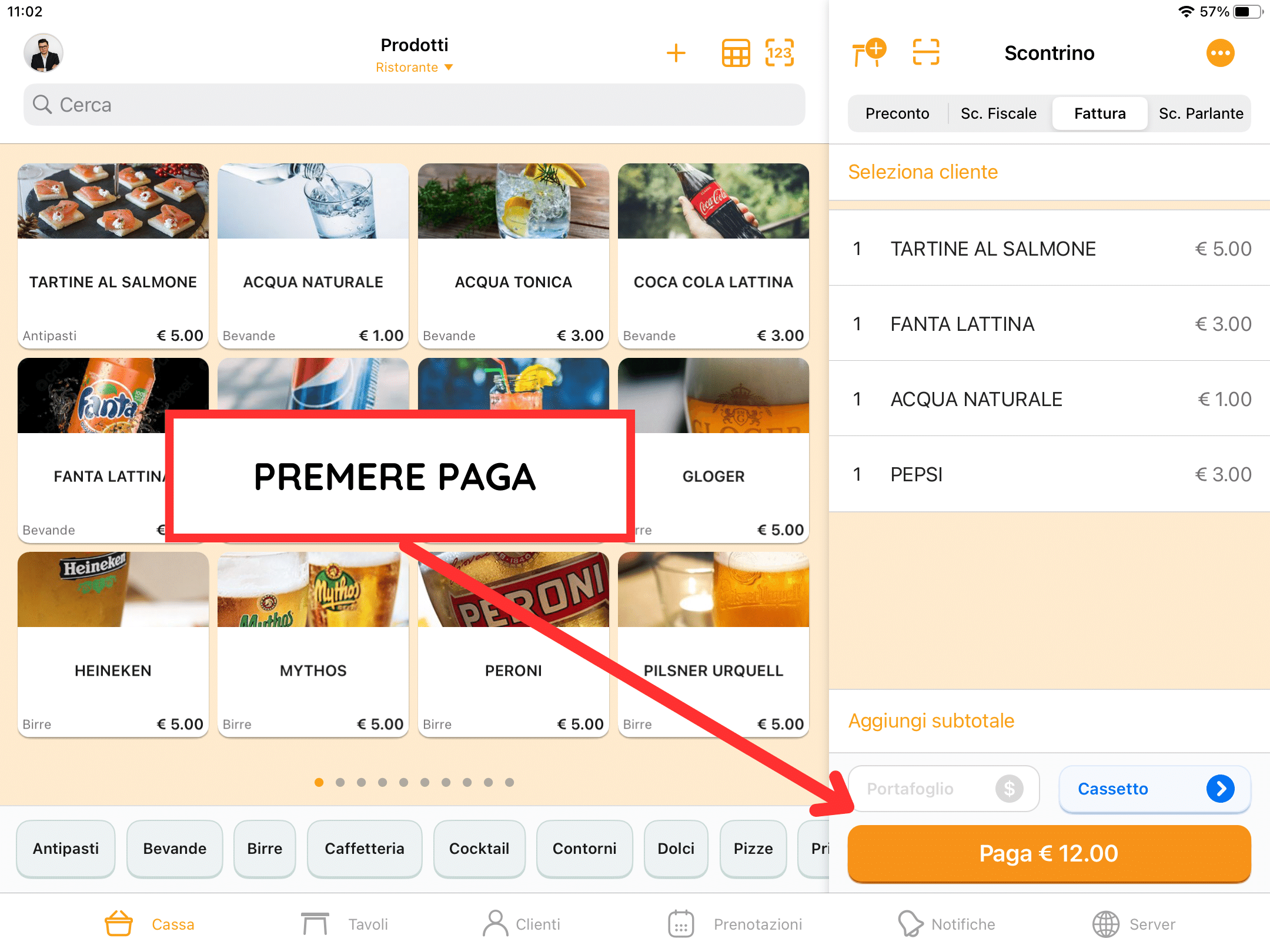Select PEPSI receipt row
Image resolution: width=1270 pixels, height=952 pixels.
1050,474
